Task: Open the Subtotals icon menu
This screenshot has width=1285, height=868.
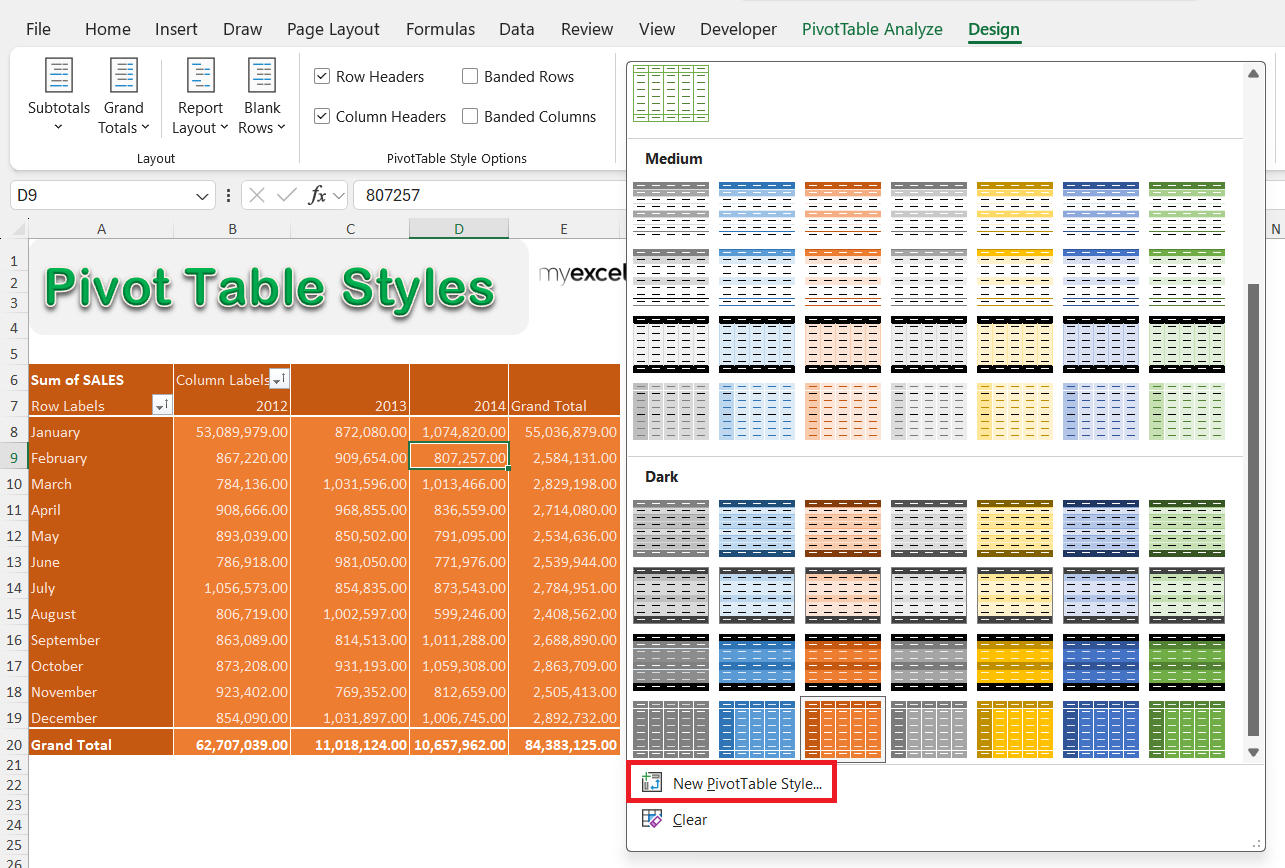Action: [59, 77]
